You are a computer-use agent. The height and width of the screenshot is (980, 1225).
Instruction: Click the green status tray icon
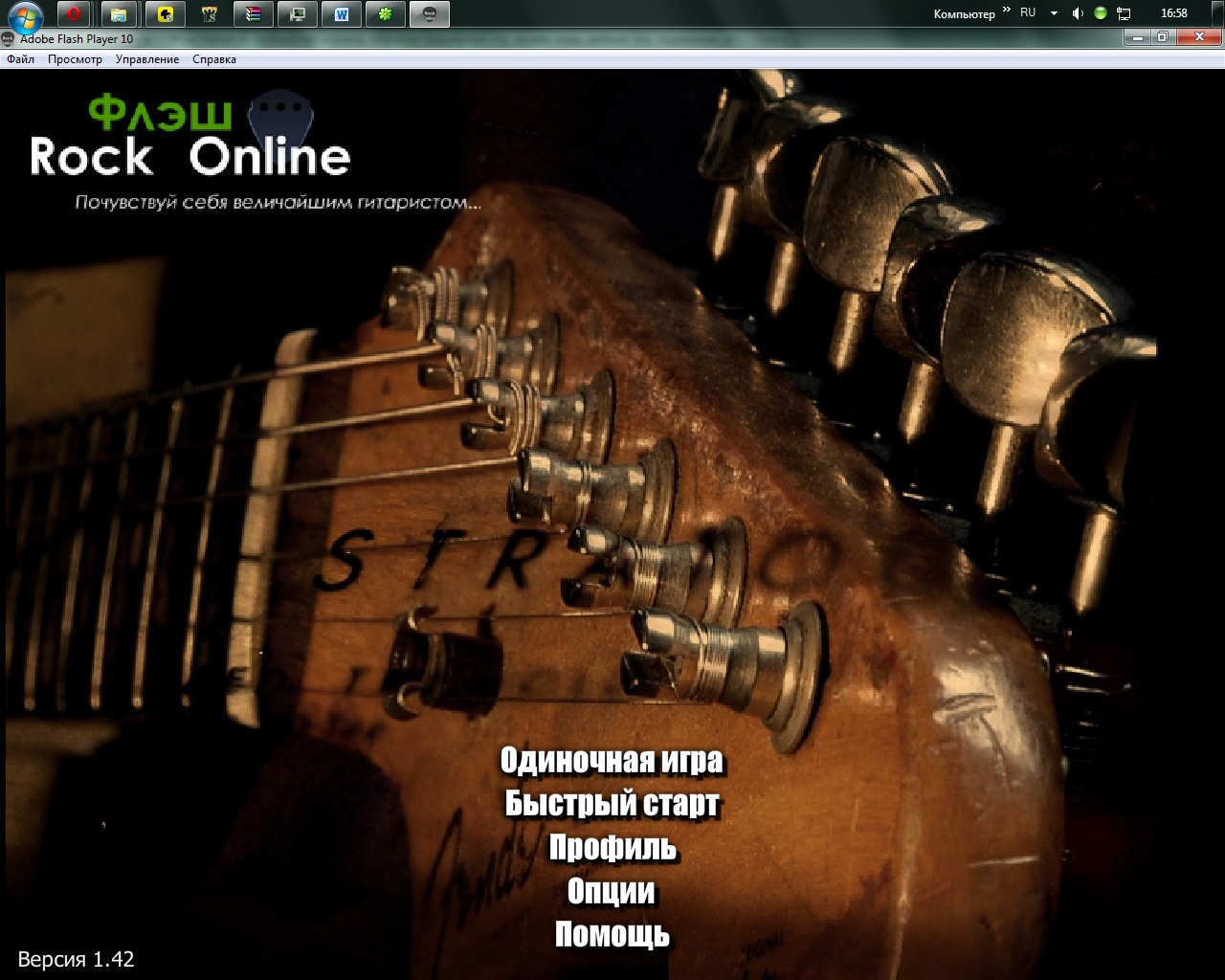1101,13
